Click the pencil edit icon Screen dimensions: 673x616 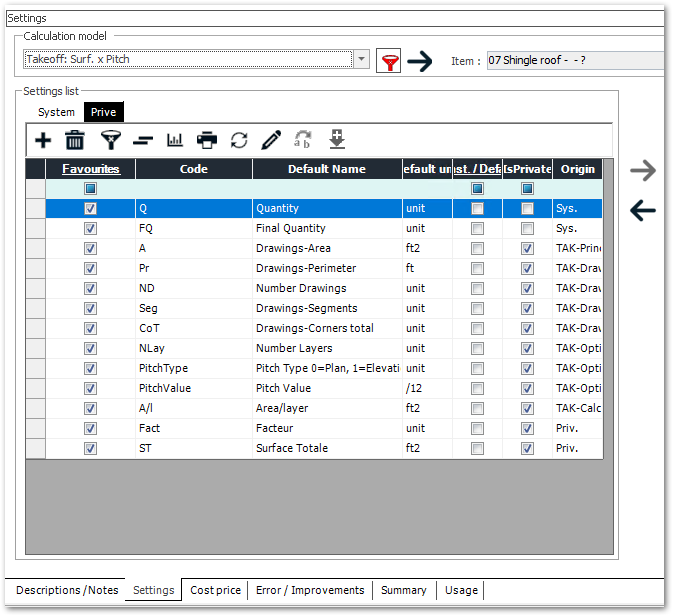coord(271,140)
